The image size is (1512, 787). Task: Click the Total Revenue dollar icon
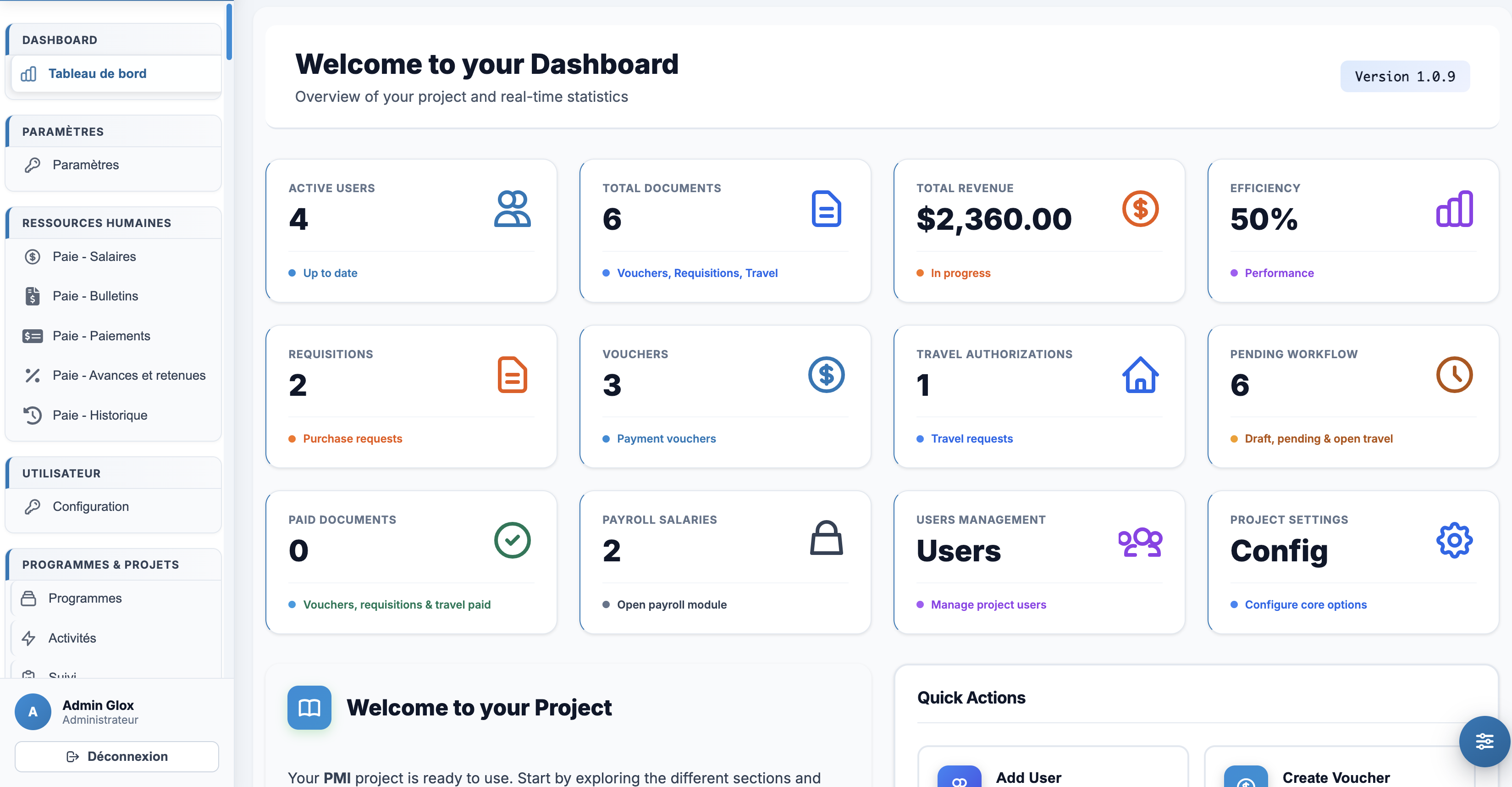pos(1140,209)
